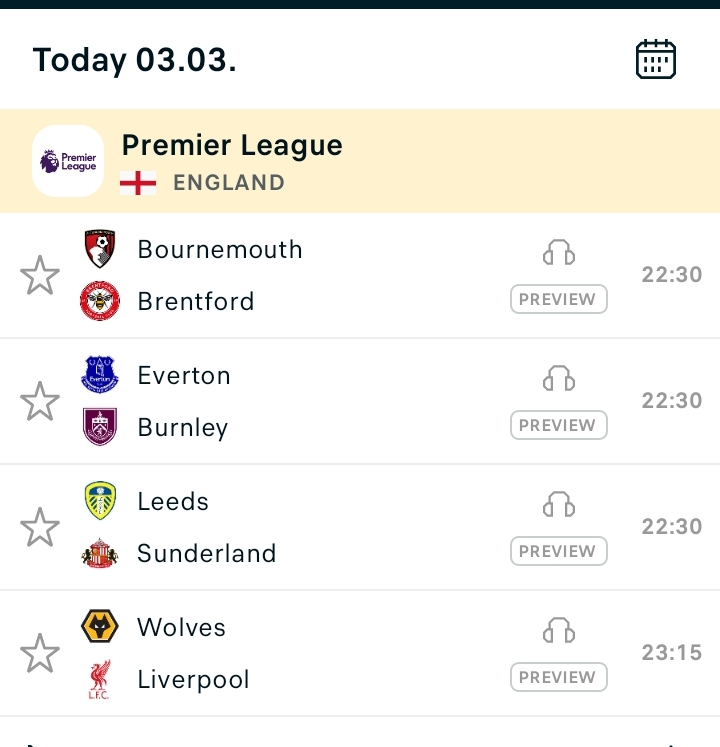Open the calendar date picker
This screenshot has height=747, width=720.
click(x=656, y=60)
